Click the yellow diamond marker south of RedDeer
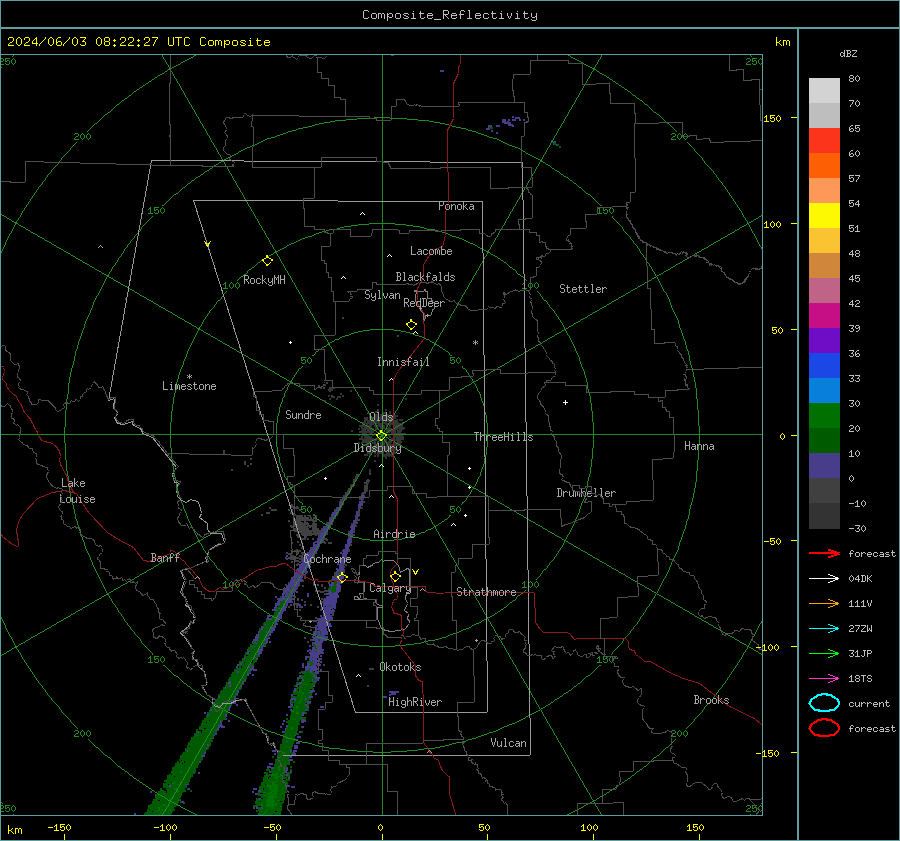Image resolution: width=900 pixels, height=841 pixels. tap(411, 325)
